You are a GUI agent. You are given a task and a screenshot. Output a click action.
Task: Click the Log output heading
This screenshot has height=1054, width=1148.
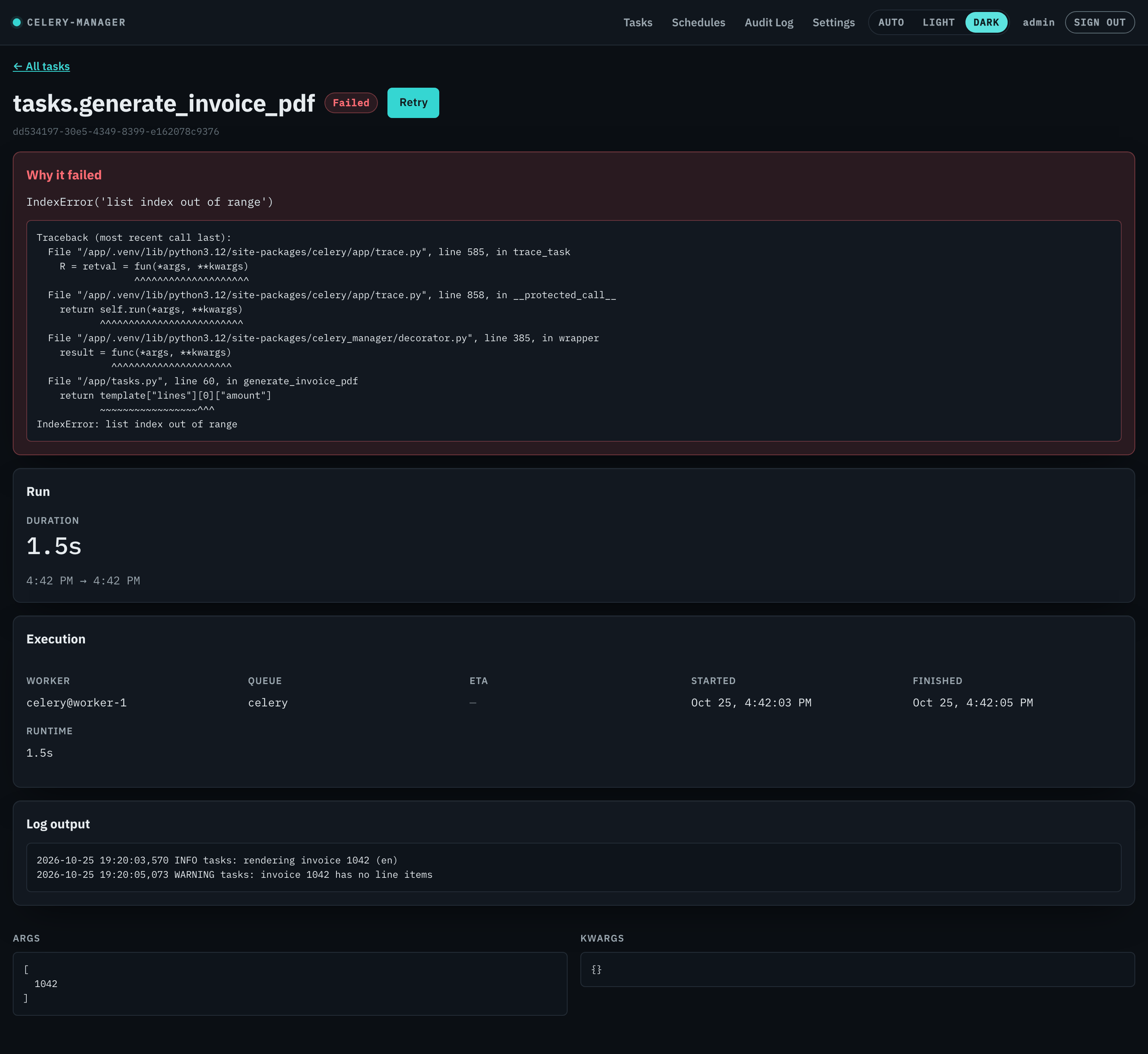[x=58, y=824]
